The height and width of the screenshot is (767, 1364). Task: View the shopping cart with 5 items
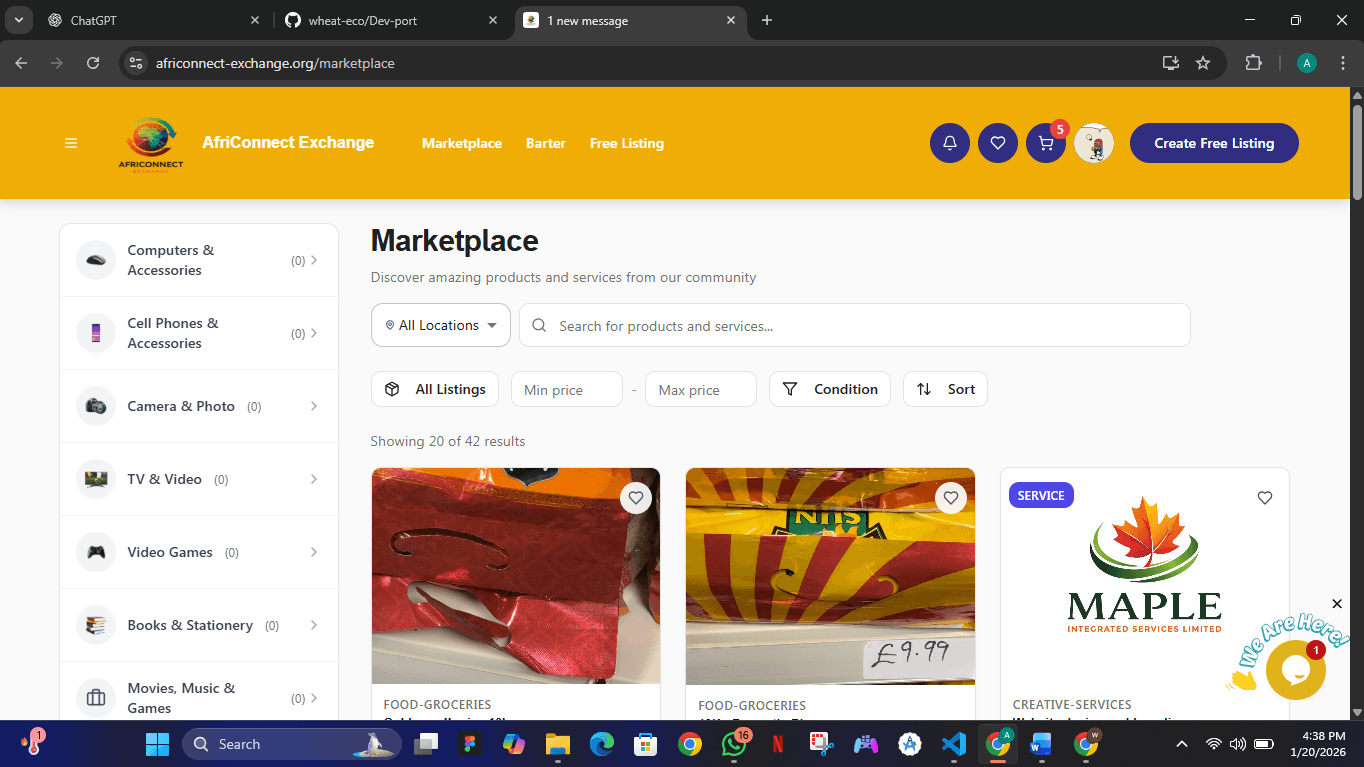pyautogui.click(x=1045, y=143)
